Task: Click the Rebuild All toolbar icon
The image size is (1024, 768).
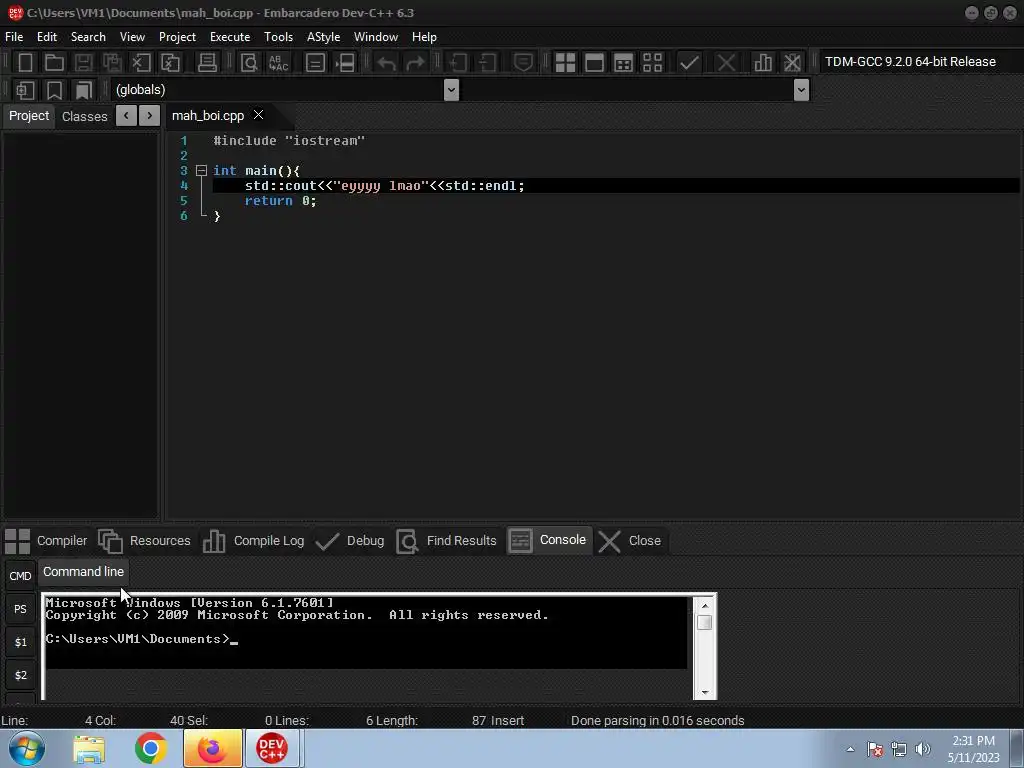Action: click(652, 63)
